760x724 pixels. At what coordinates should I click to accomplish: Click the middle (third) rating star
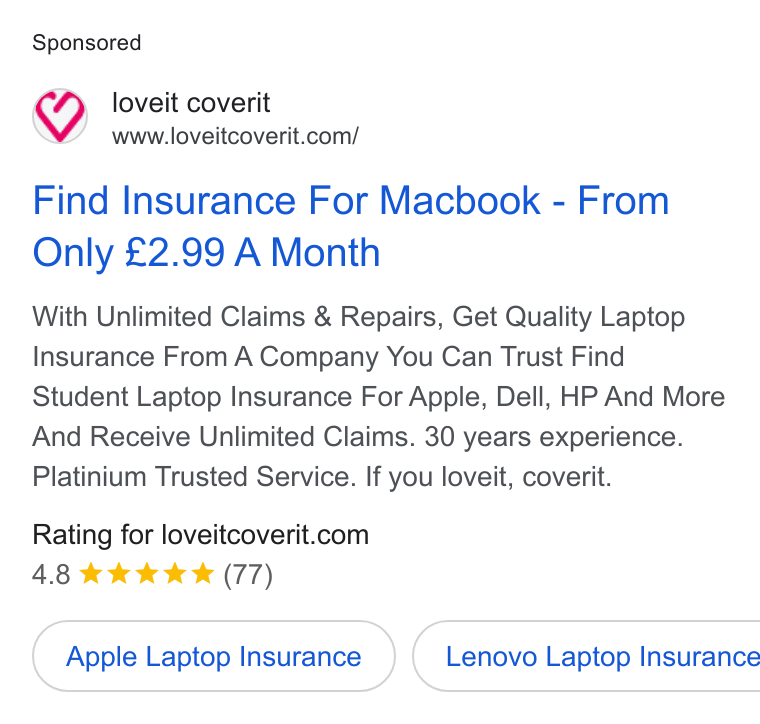click(147, 574)
